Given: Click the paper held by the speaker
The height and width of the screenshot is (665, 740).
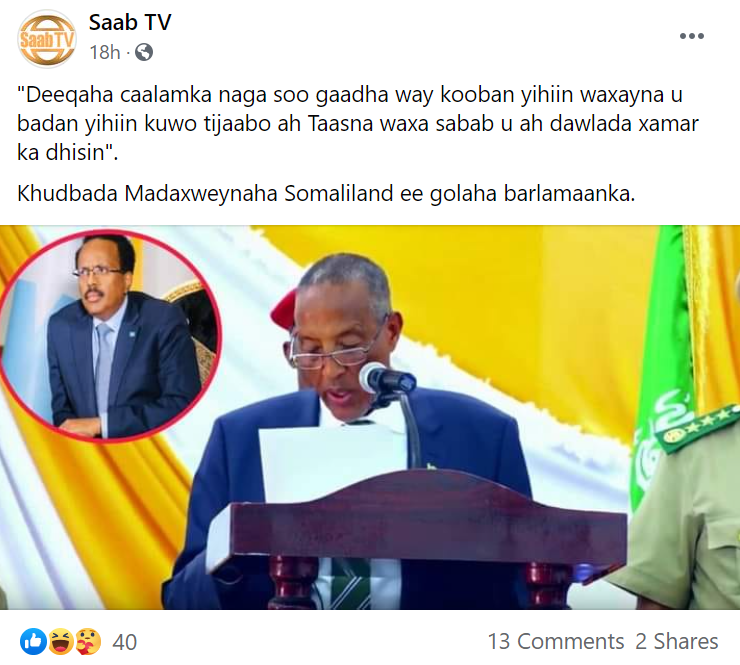Looking at the screenshot, I should tap(332, 463).
